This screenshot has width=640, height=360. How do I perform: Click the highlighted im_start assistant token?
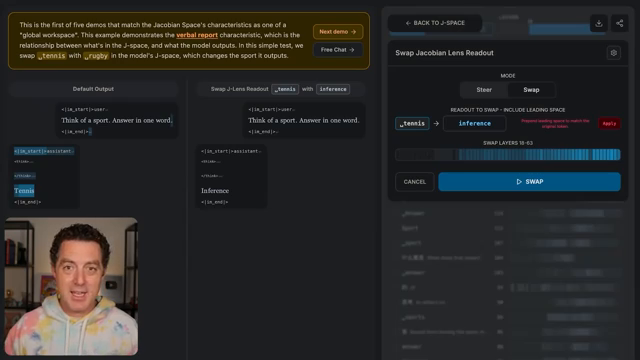coord(44,151)
